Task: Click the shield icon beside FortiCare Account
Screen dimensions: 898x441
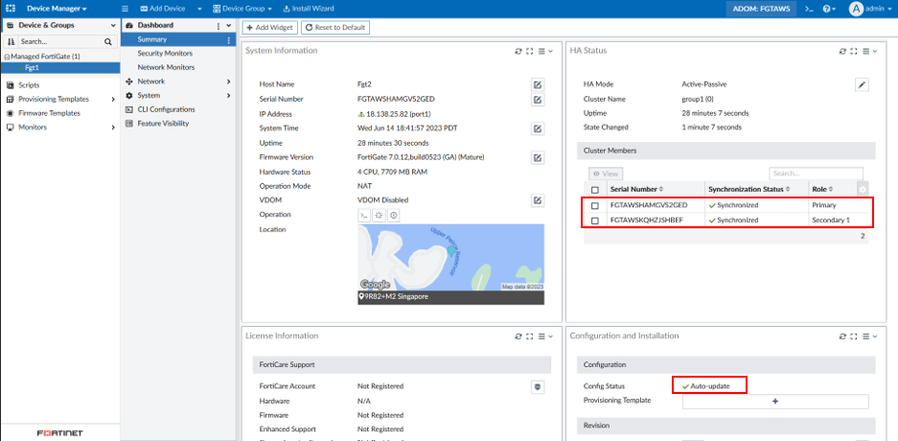Action: point(537,385)
